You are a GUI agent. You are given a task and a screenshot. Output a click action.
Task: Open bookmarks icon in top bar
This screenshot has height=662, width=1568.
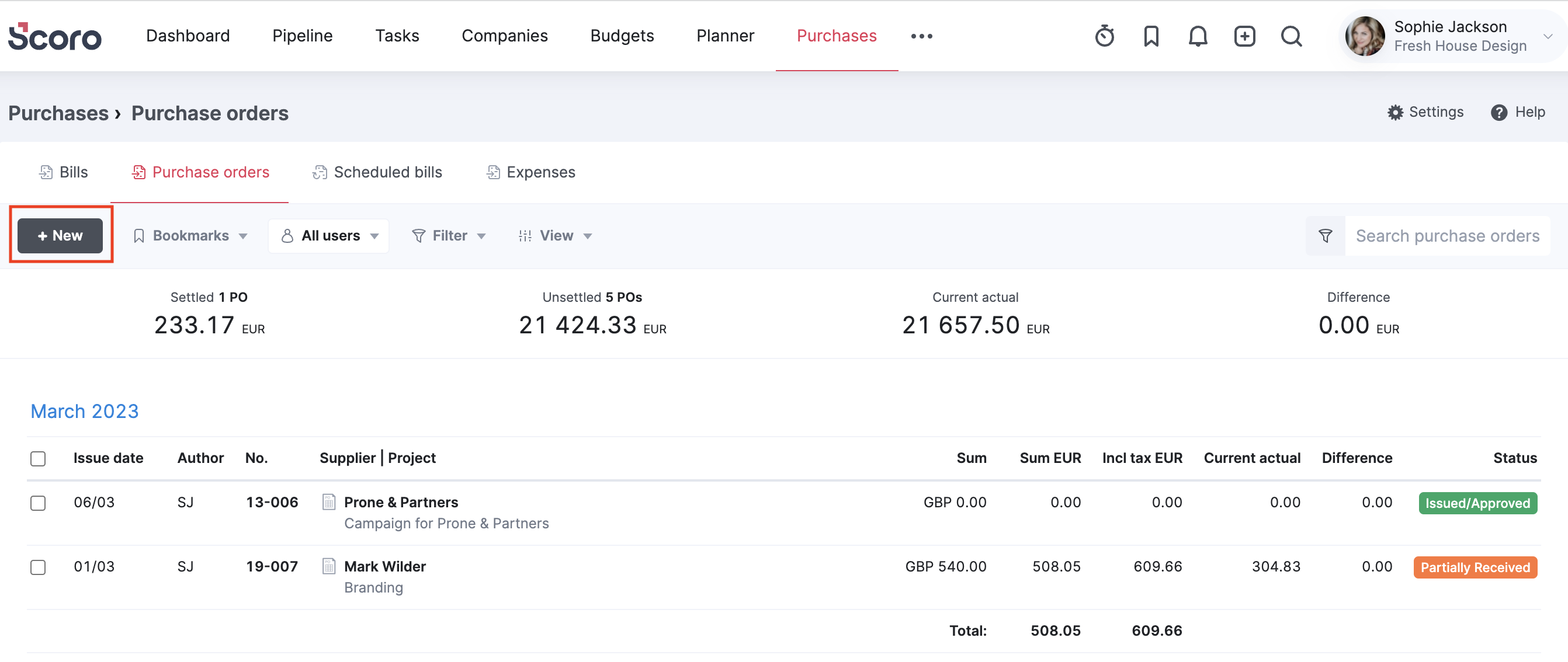pos(1150,36)
